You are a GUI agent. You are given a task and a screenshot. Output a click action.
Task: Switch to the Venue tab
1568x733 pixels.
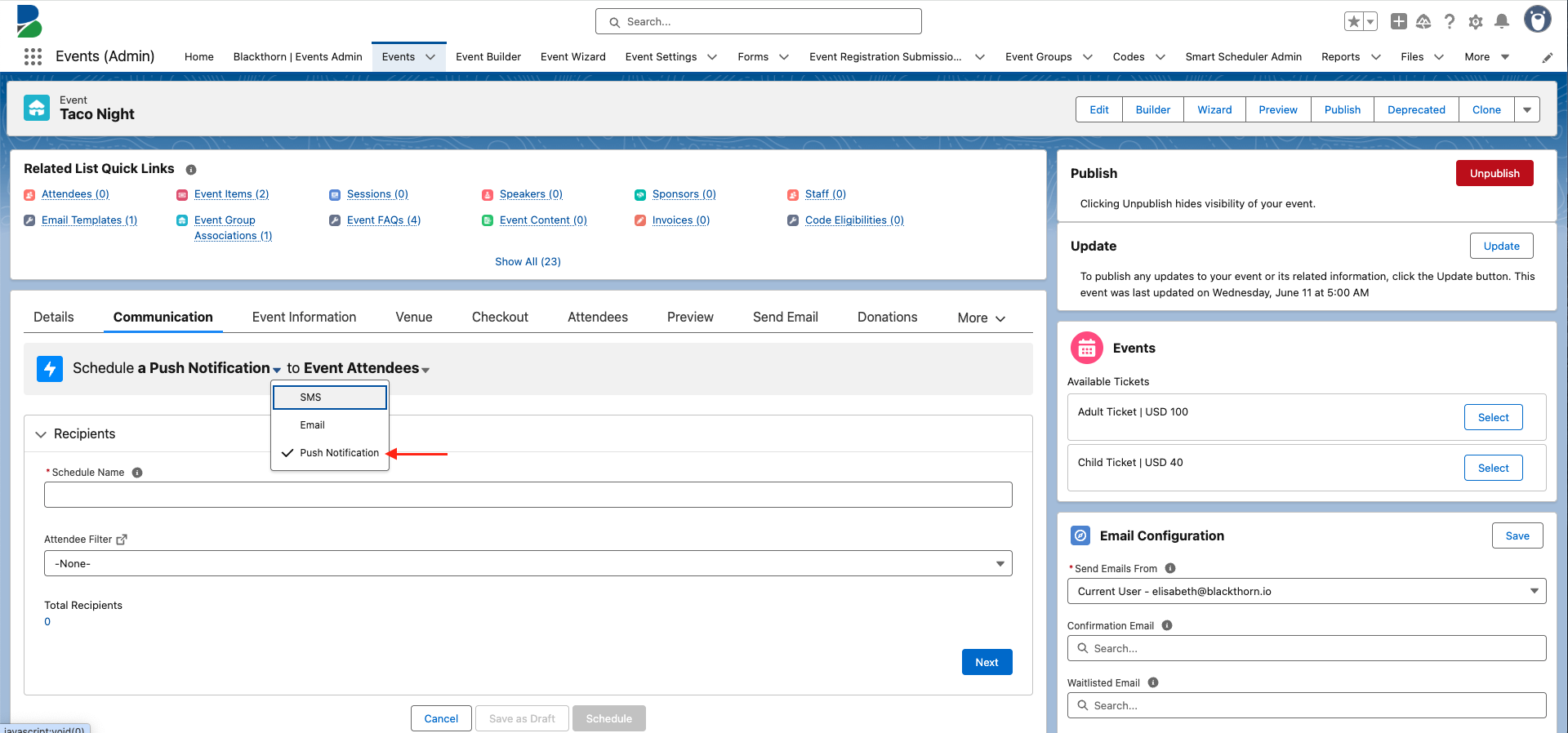414,317
